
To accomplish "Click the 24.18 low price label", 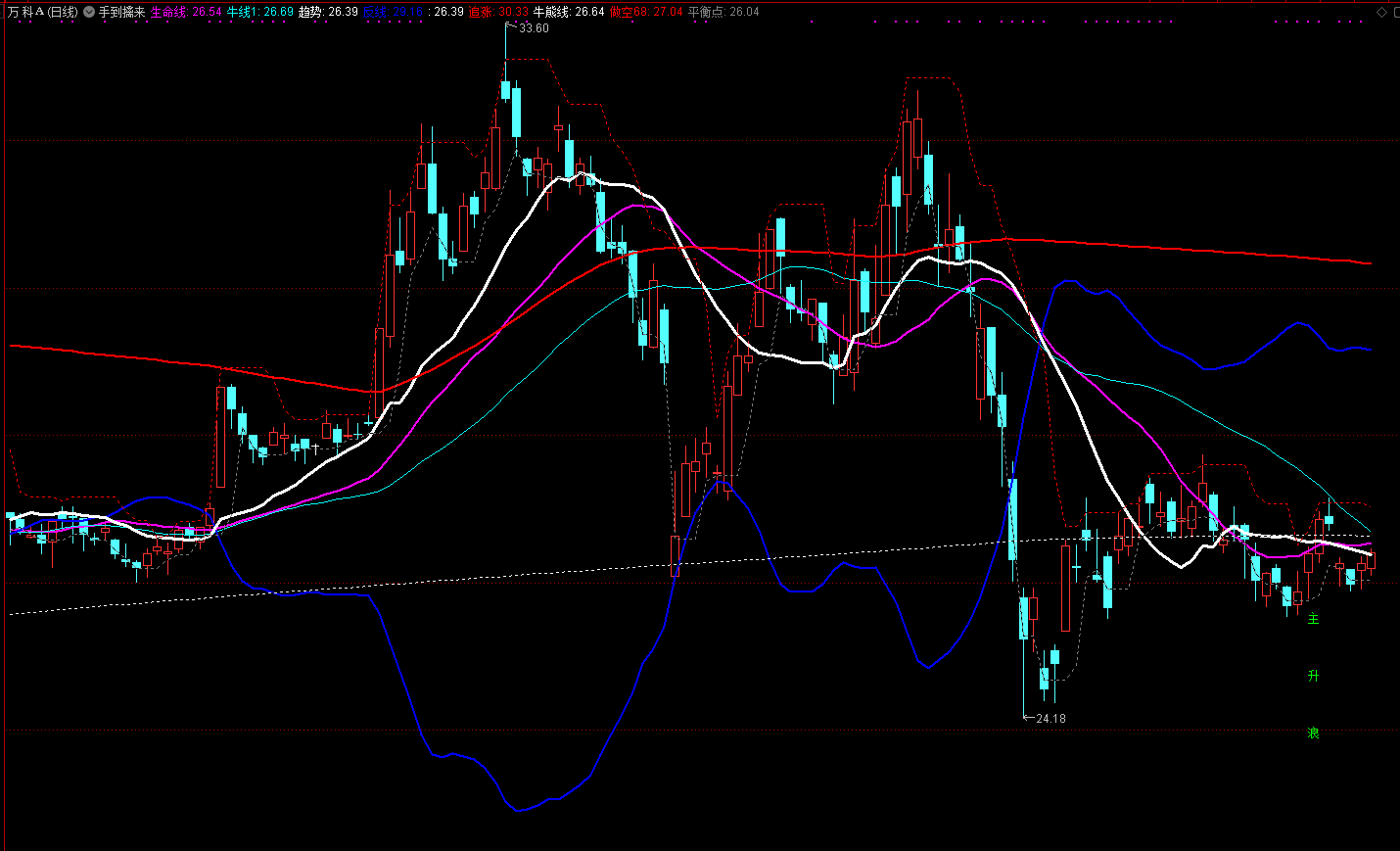I will click(1050, 719).
